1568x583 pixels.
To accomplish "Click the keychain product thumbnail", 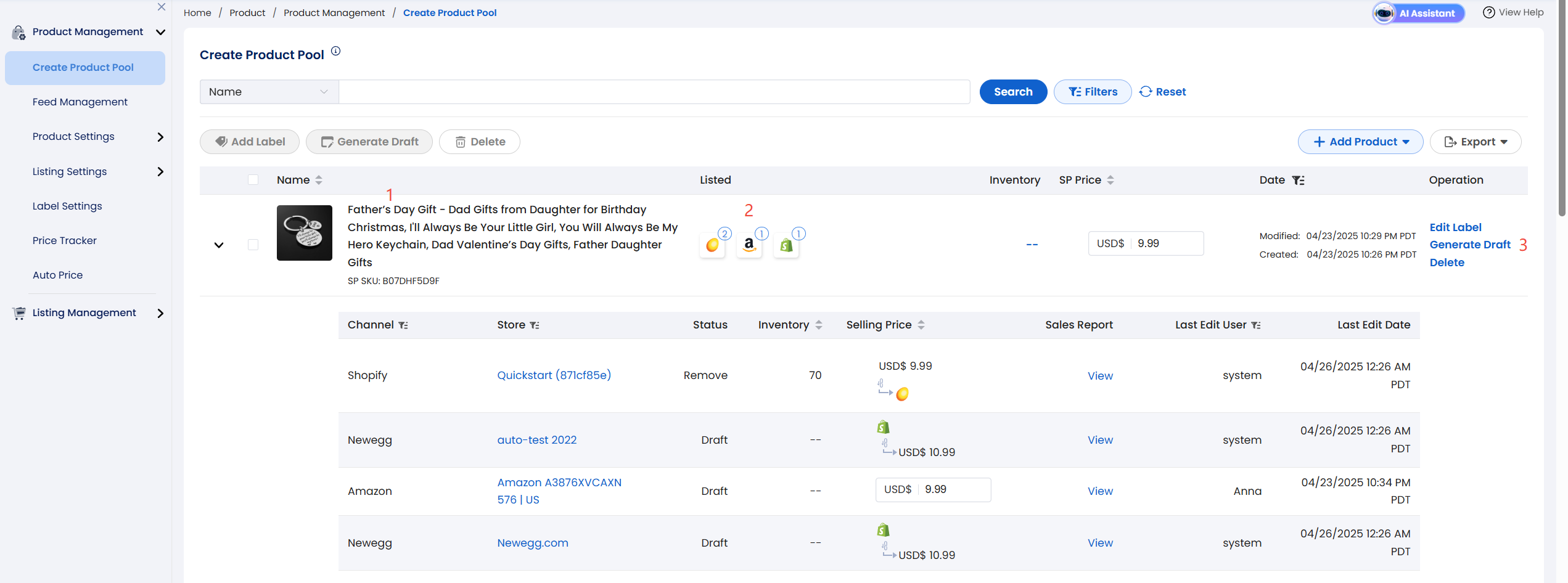I will tap(305, 233).
